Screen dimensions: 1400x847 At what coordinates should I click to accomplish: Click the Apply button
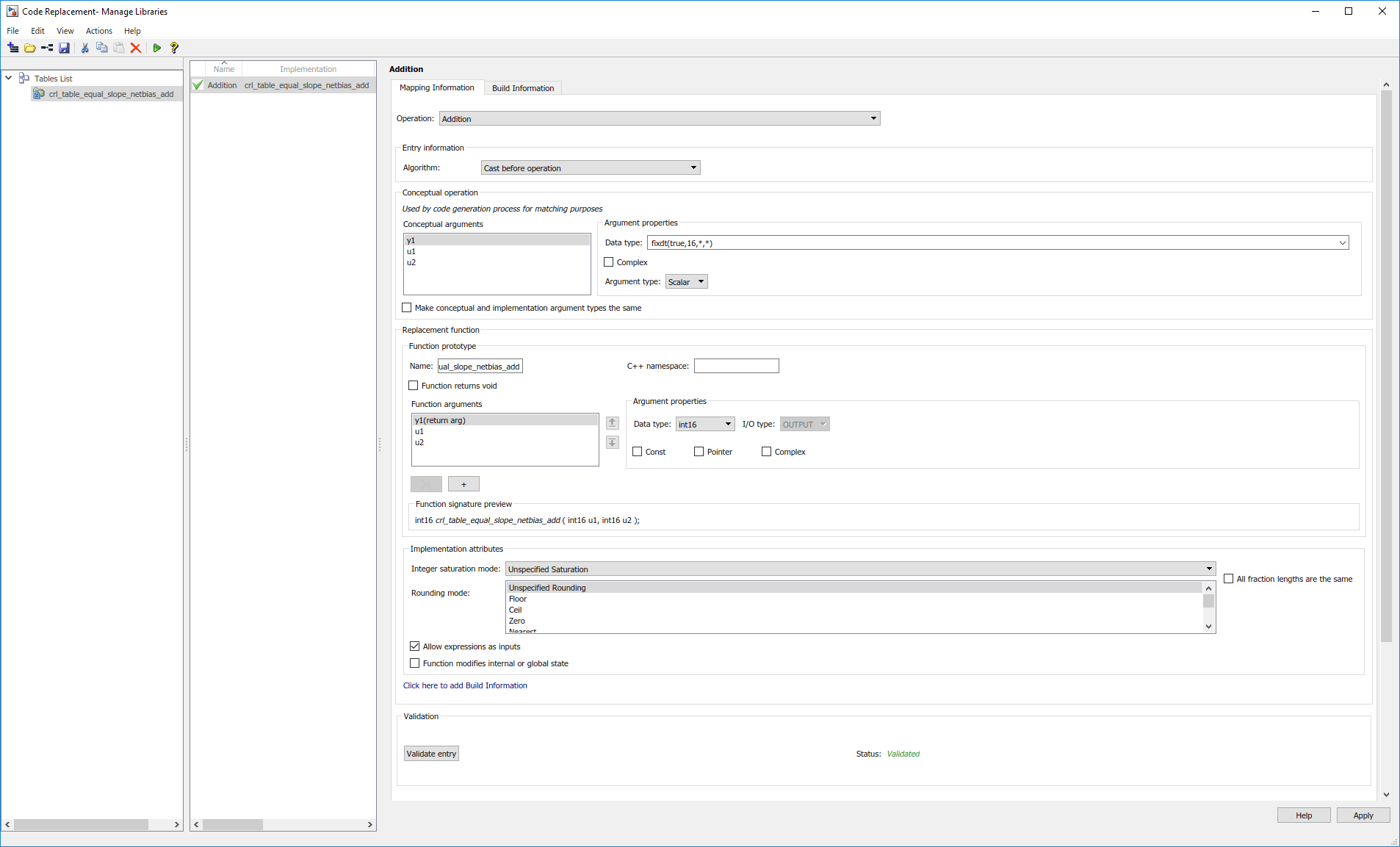pyautogui.click(x=1363, y=815)
